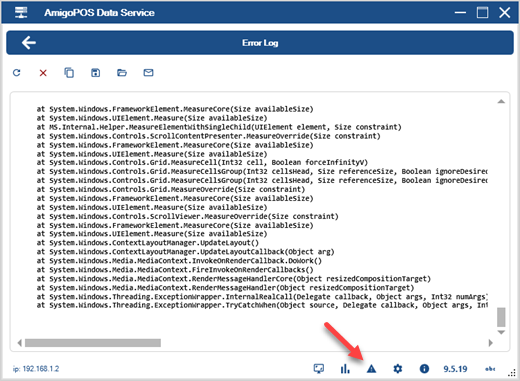This screenshot has width=520, height=381.
Task: Open the monitor icon in status bar
Action: pyautogui.click(x=319, y=369)
